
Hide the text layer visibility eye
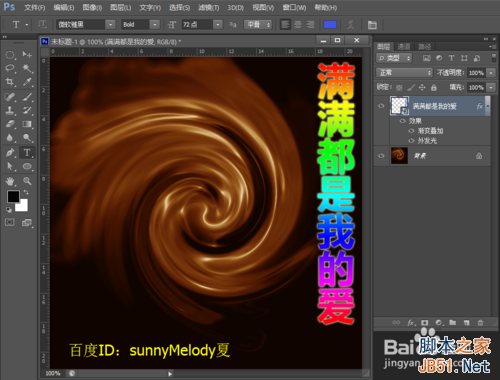tap(381, 106)
